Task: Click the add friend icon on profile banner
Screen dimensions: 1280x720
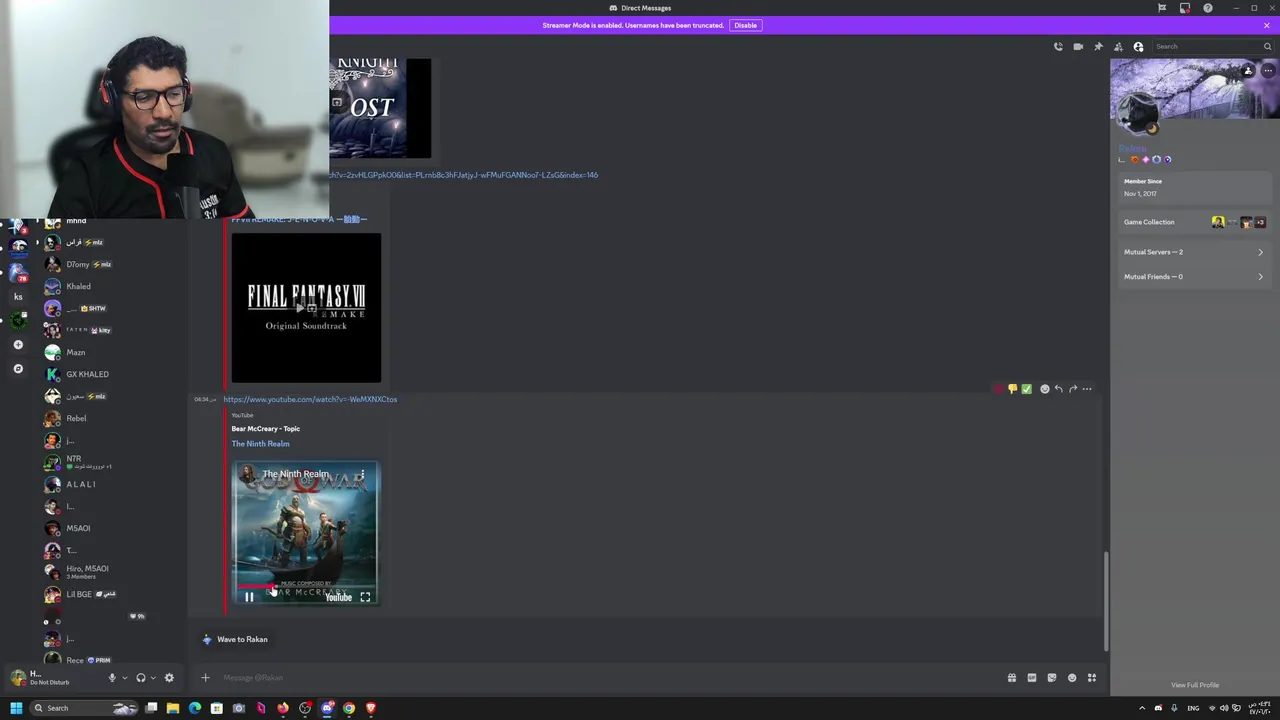Action: (x=1248, y=71)
